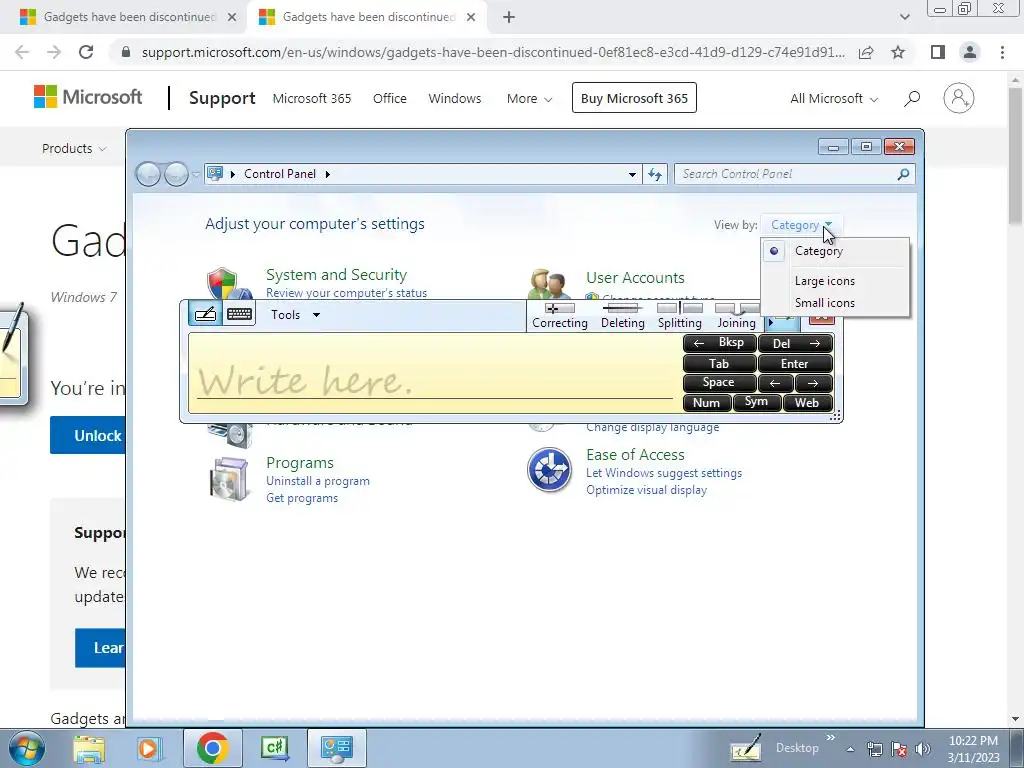Expand the More menu on Microsoft Support
The width and height of the screenshot is (1024, 768).
(530, 98)
